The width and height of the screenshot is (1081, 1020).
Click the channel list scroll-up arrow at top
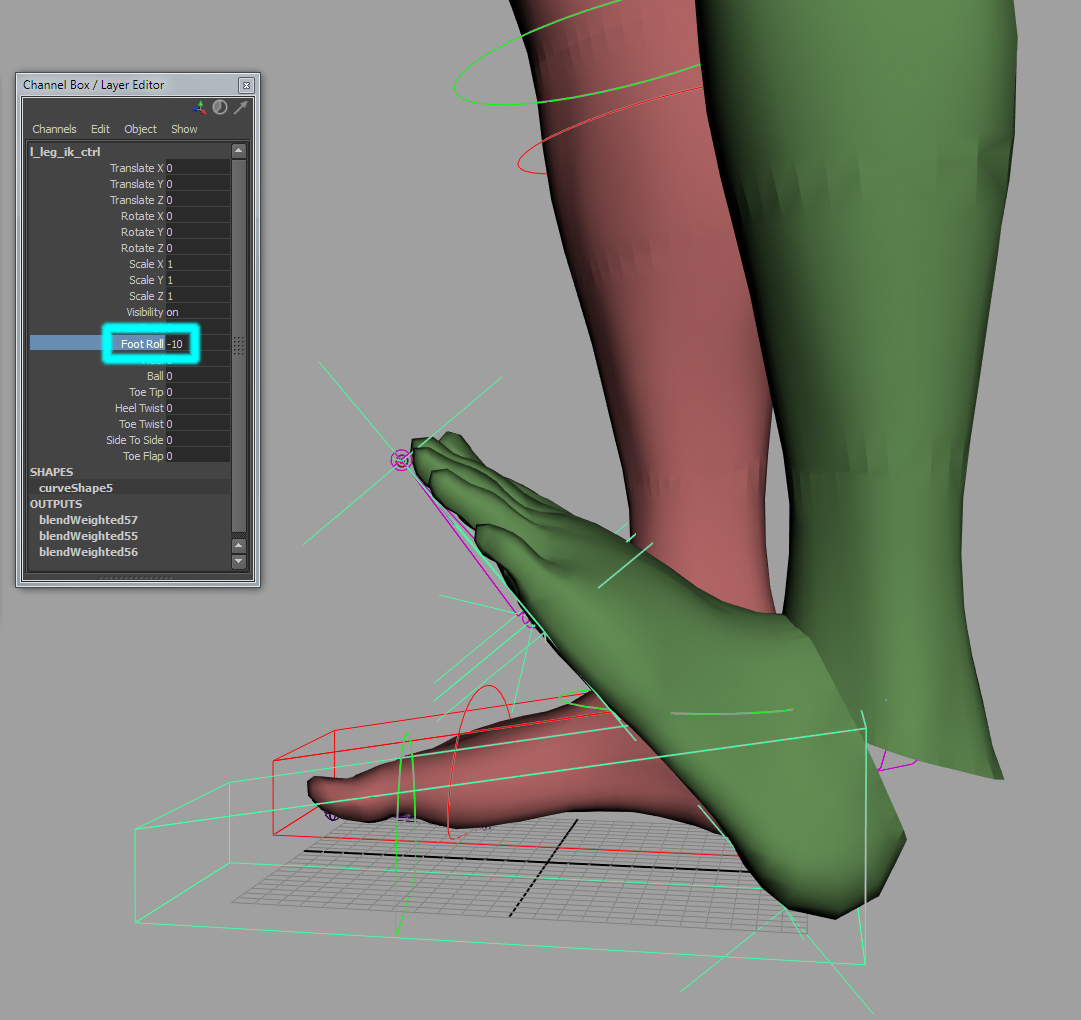239,150
